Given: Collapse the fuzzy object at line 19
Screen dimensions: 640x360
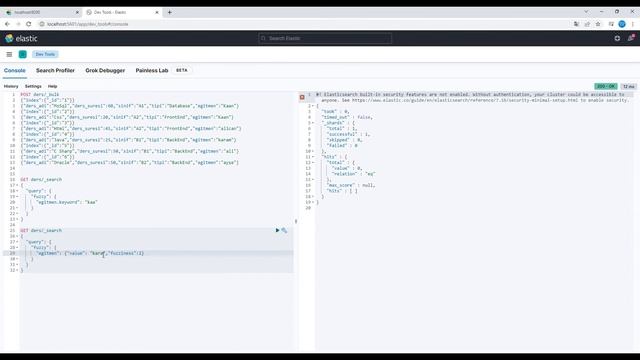Looking at the screenshot, I should (x=17, y=197).
